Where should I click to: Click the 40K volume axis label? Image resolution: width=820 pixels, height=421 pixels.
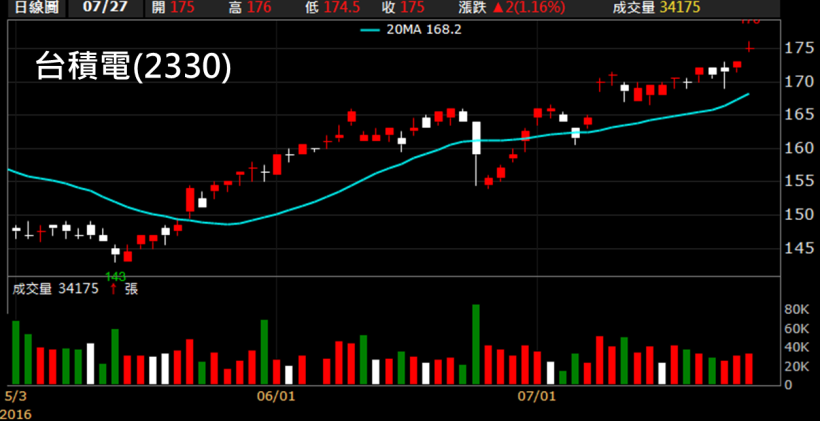coord(796,348)
